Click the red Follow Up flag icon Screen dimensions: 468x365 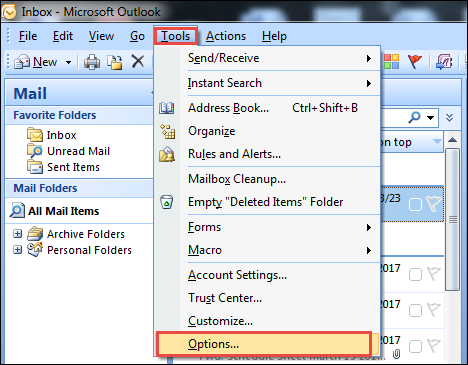tap(414, 62)
